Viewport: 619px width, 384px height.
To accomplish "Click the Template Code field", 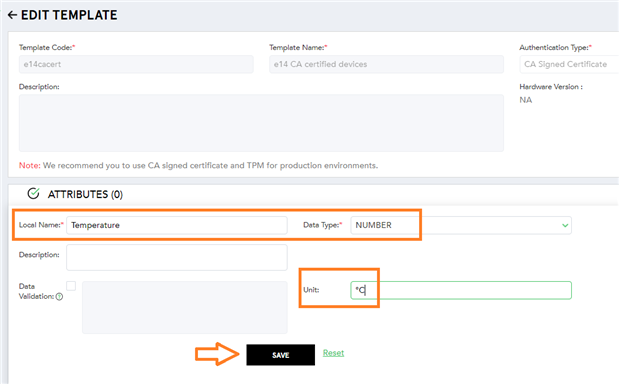I will tap(136, 64).
